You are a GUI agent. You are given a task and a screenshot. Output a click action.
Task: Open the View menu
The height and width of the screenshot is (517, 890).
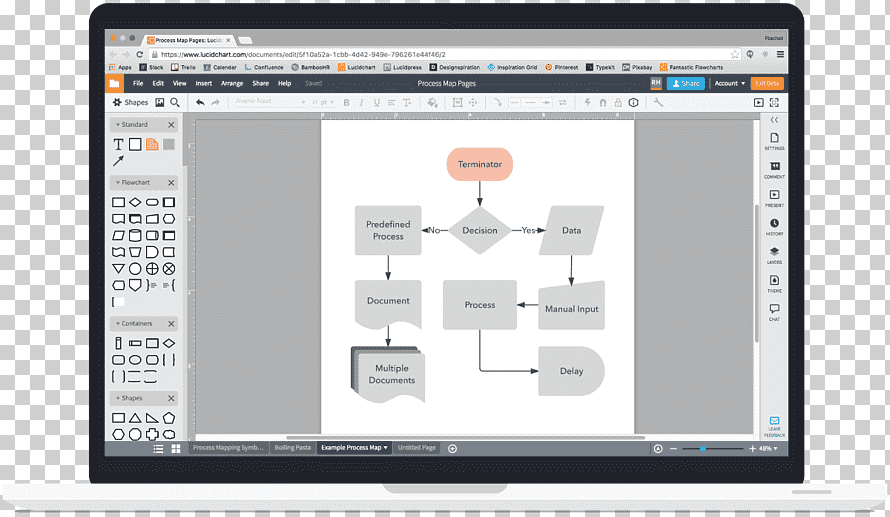click(179, 83)
